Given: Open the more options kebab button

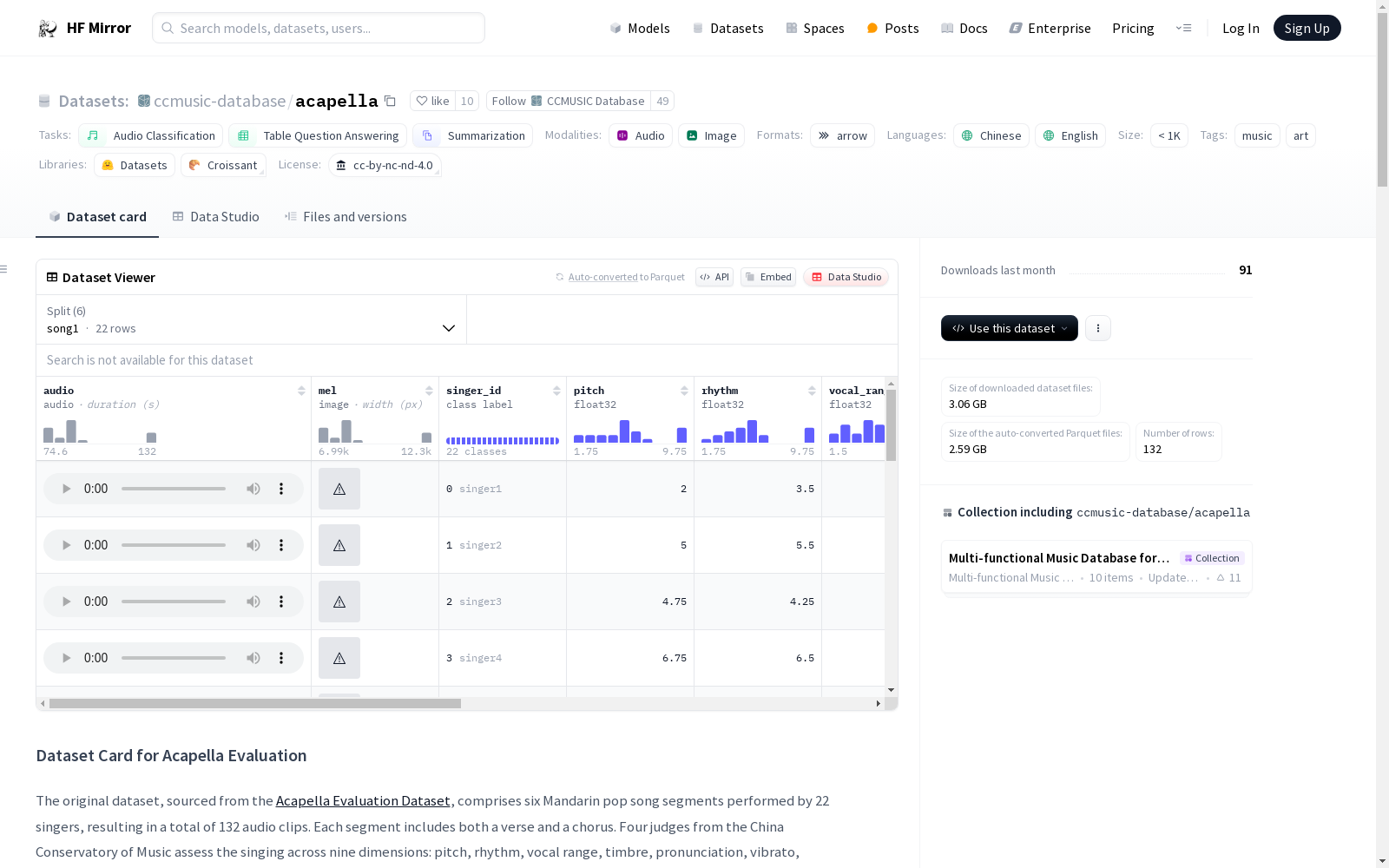Looking at the screenshot, I should [1098, 328].
